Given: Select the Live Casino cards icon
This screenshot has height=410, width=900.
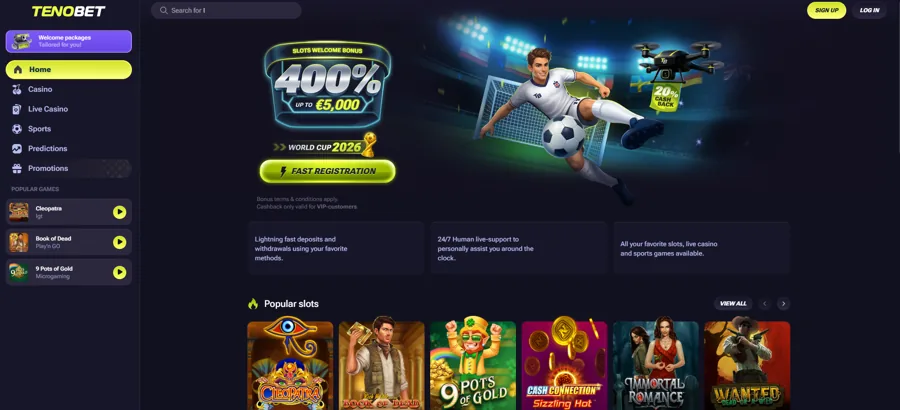Looking at the screenshot, I should pos(17,109).
